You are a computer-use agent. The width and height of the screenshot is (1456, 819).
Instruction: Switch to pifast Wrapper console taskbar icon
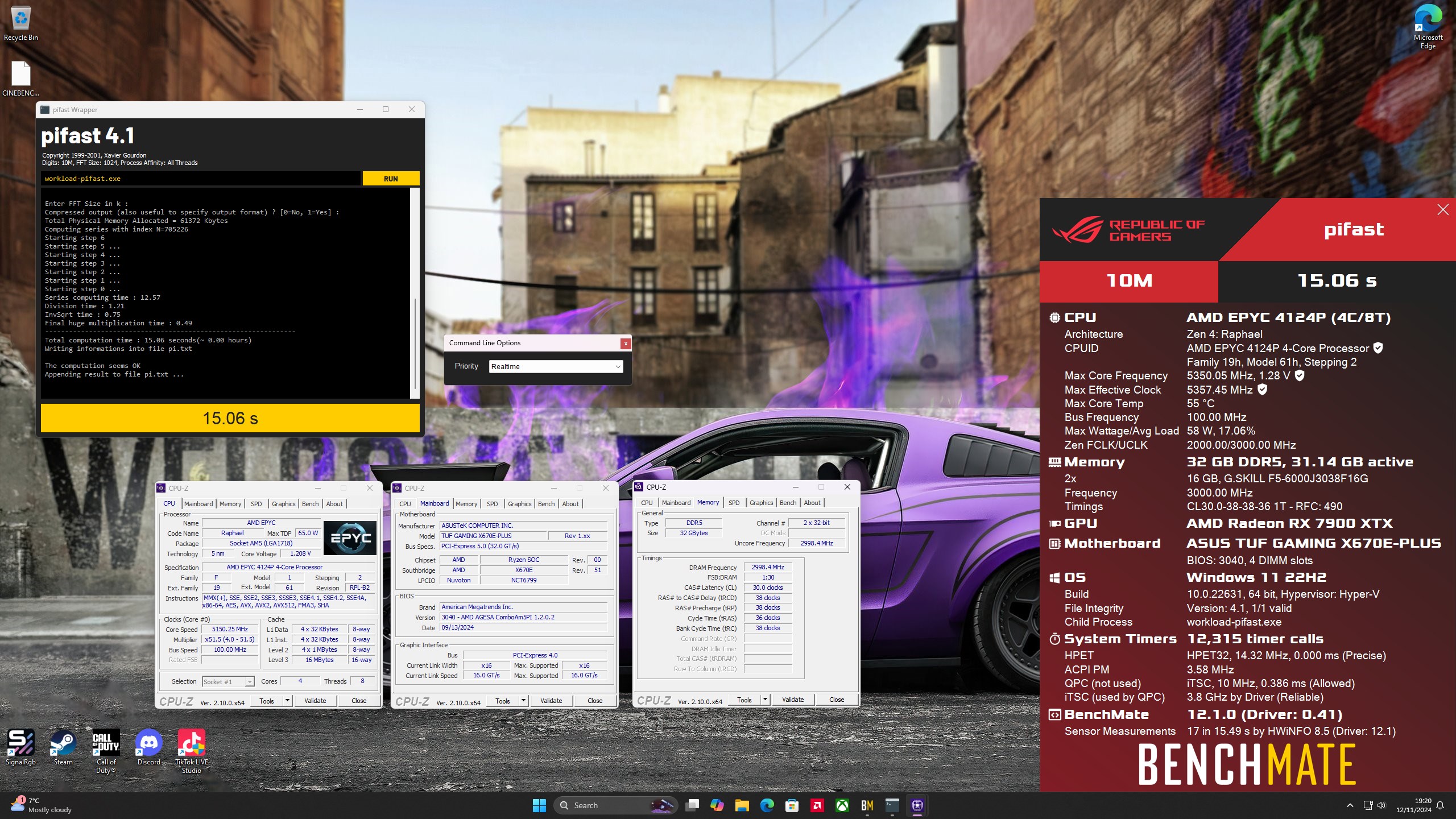tap(892, 805)
